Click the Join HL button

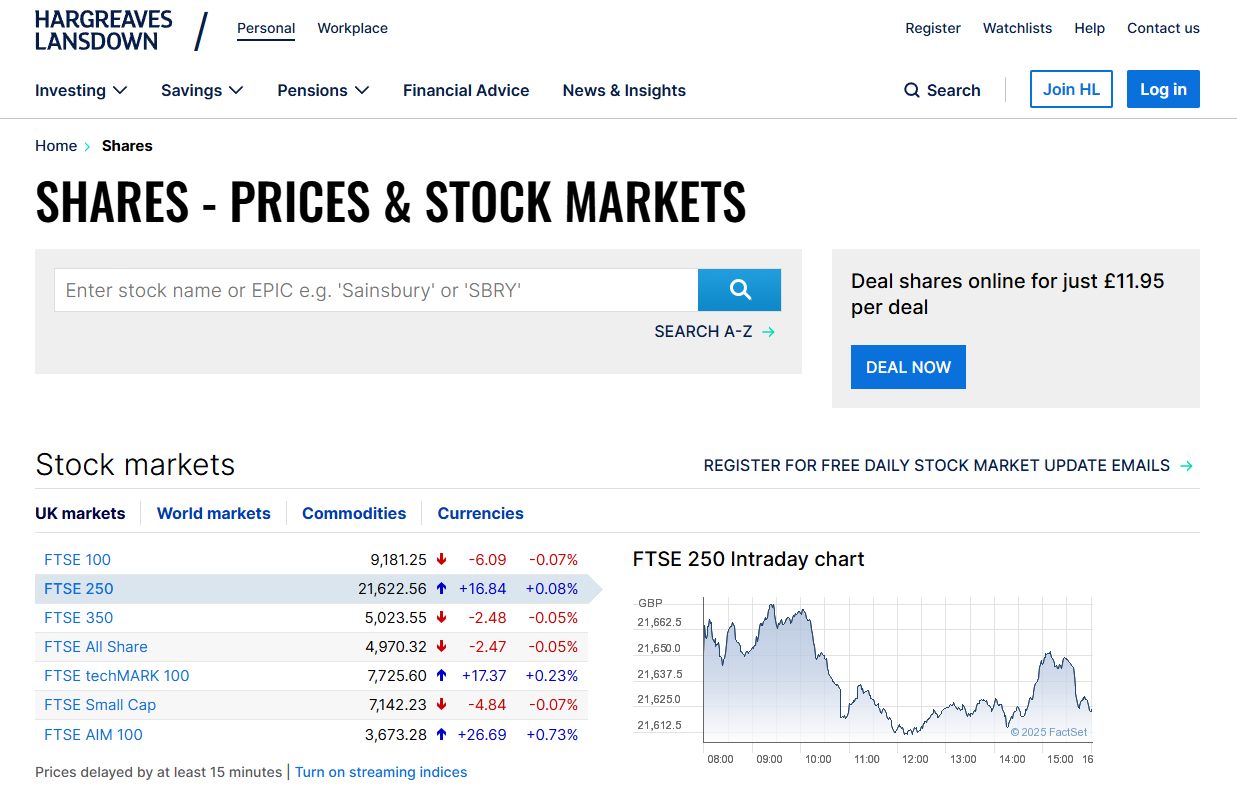pyautogui.click(x=1071, y=89)
